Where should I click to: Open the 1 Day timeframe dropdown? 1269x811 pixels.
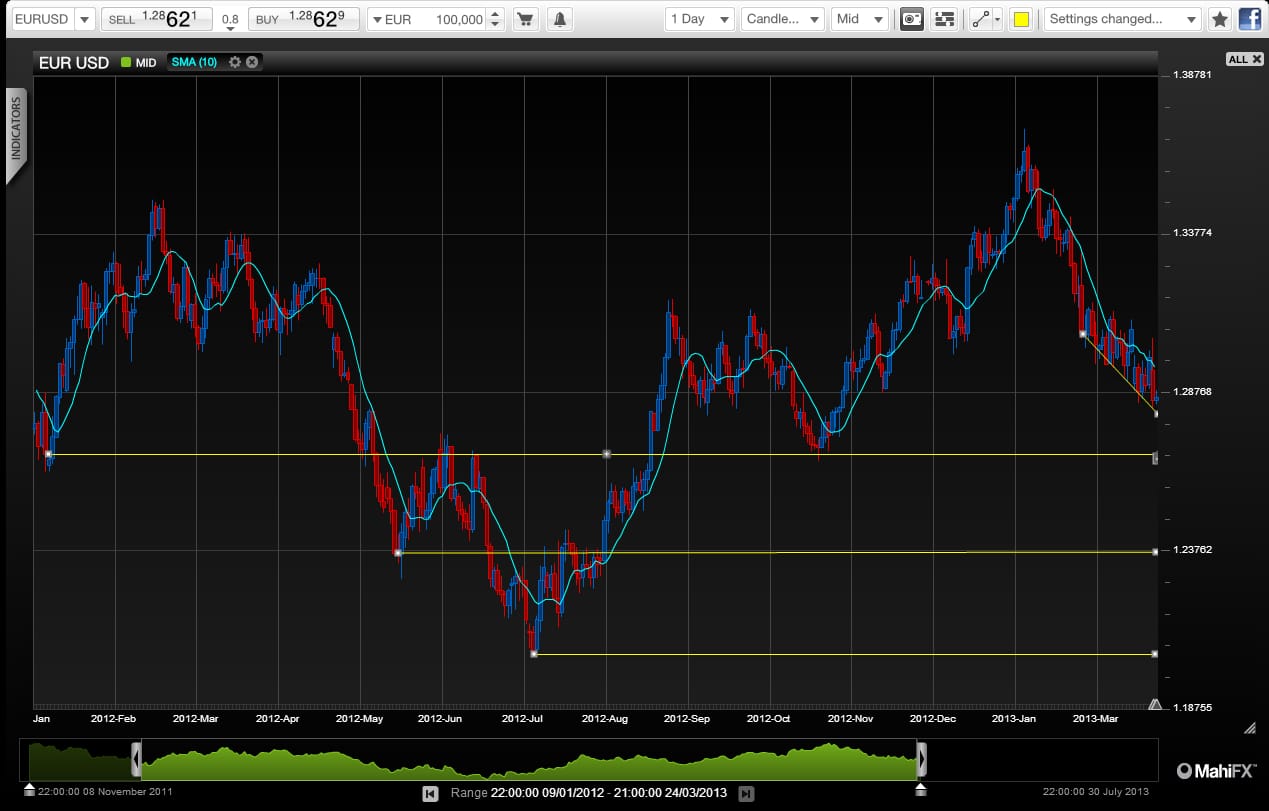point(699,19)
